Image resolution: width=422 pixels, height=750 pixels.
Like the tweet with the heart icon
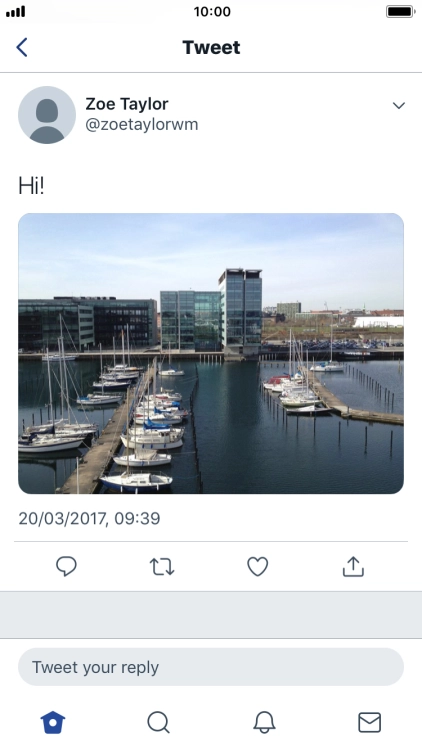[x=257, y=566]
